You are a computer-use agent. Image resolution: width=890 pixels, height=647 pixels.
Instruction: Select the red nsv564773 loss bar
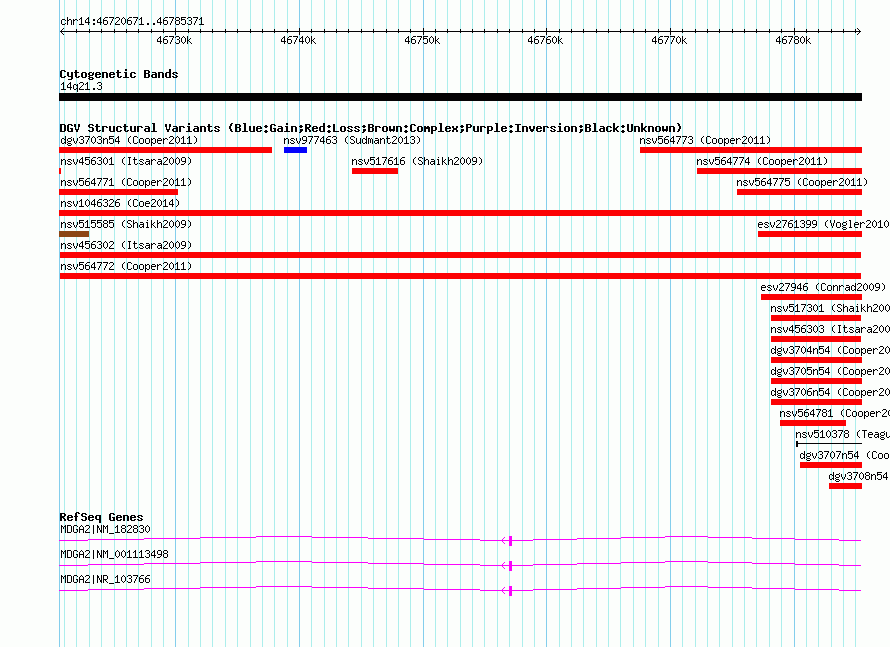click(x=751, y=150)
